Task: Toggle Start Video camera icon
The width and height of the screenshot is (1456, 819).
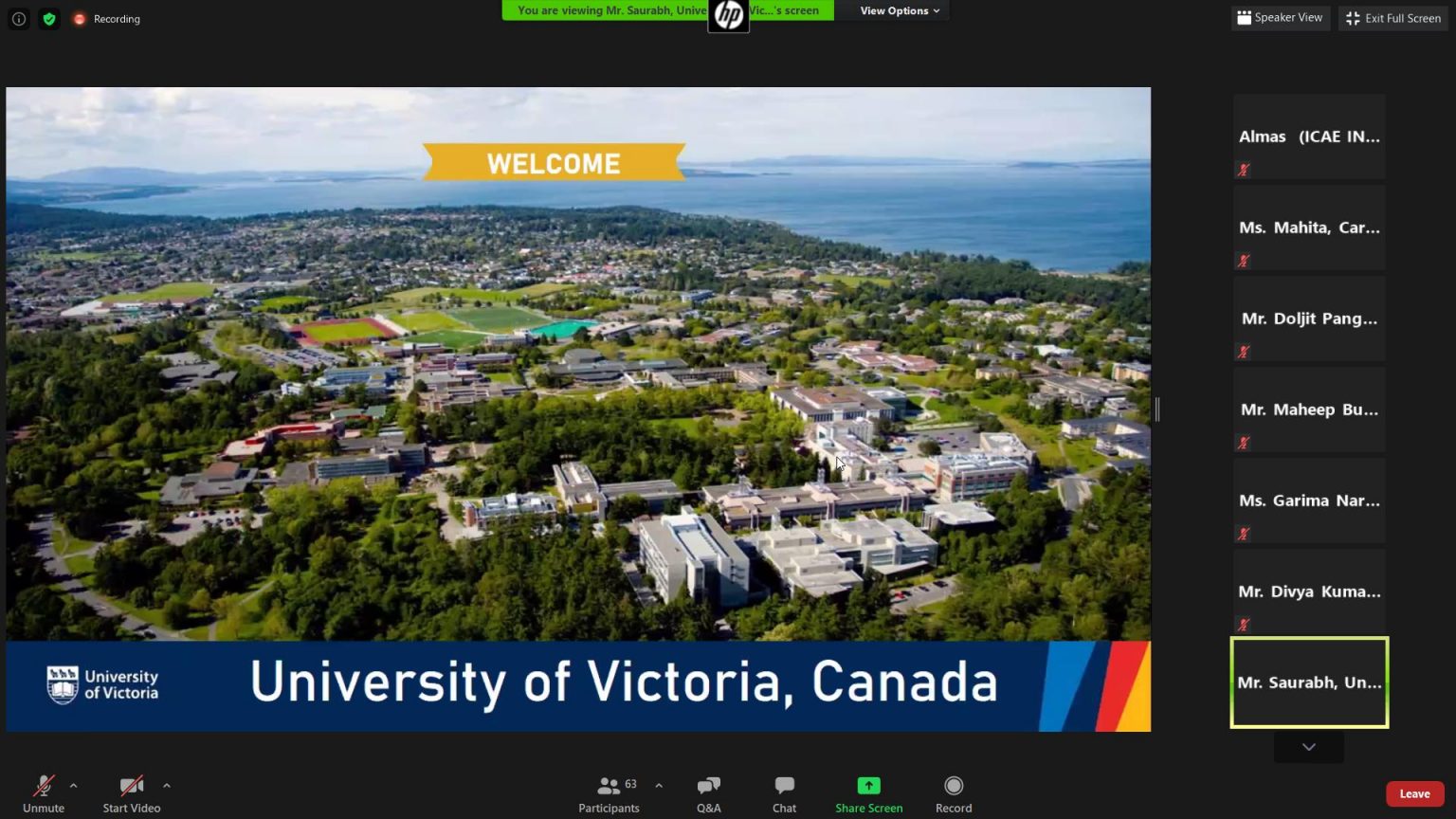Action: click(132, 786)
